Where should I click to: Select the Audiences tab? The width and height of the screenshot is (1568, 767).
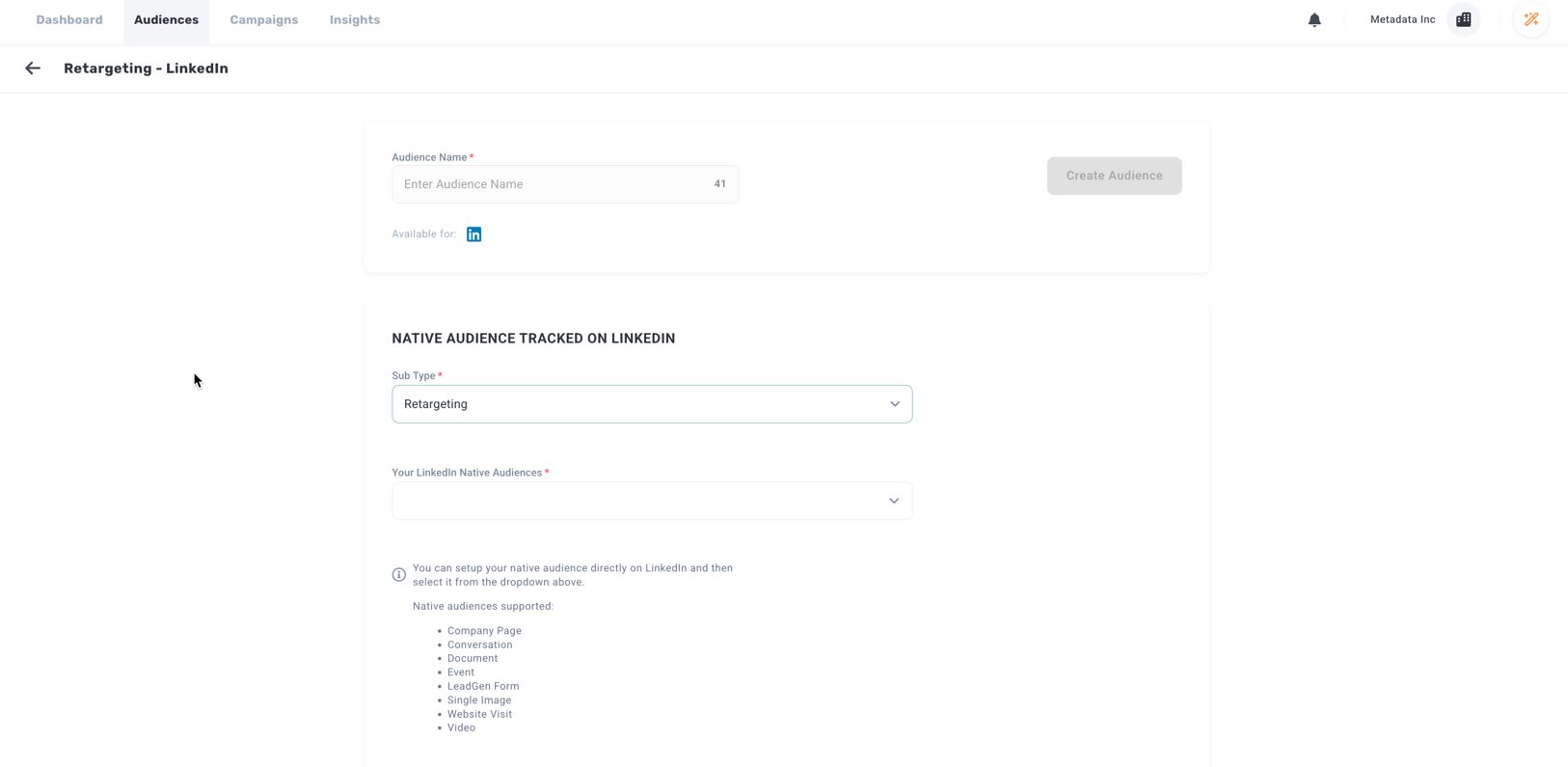point(166,20)
